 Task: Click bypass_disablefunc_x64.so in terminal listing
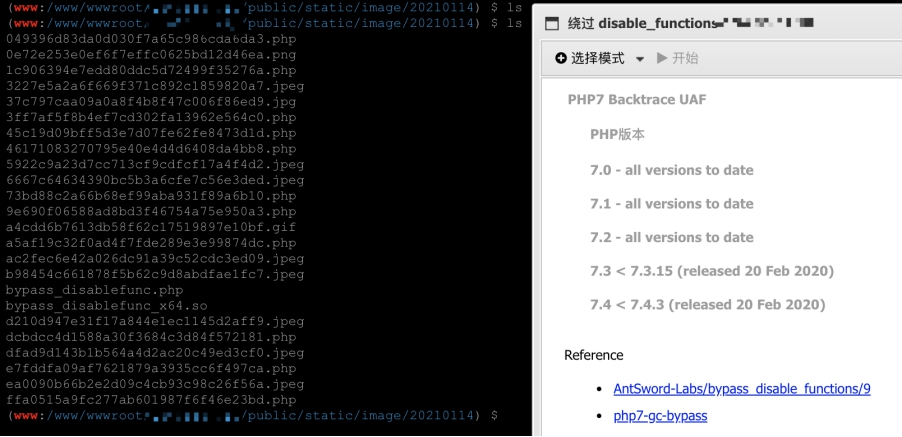106,305
